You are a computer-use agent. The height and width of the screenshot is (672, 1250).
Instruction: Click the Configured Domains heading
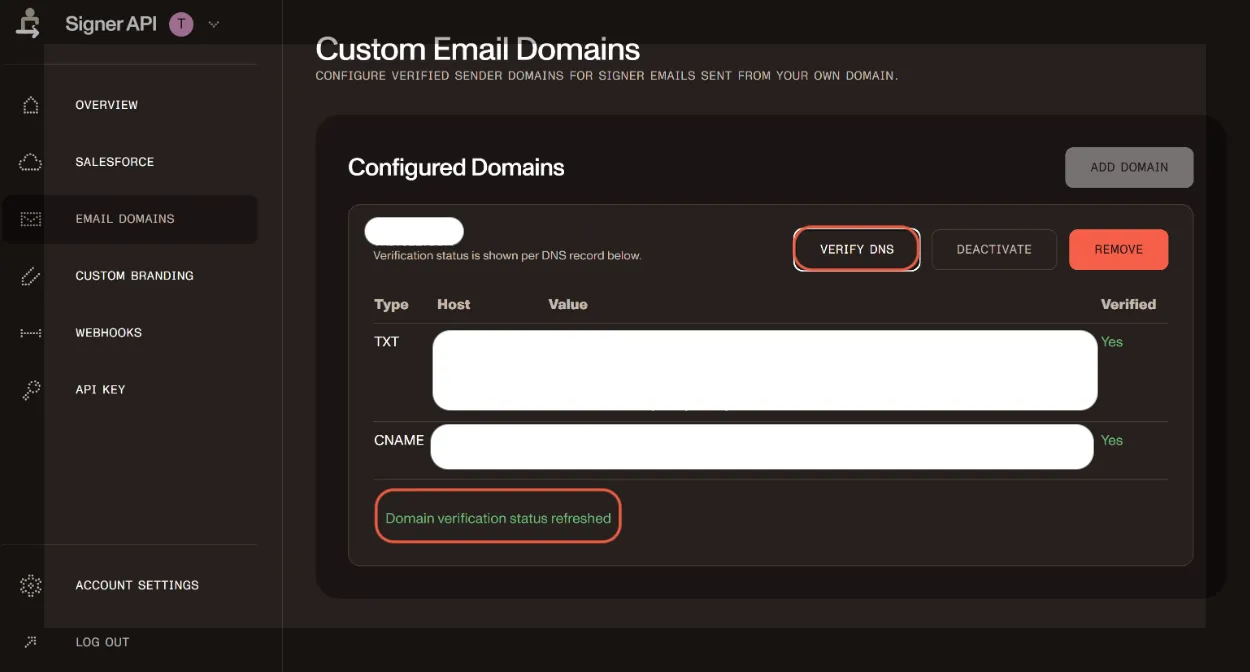[456, 167]
